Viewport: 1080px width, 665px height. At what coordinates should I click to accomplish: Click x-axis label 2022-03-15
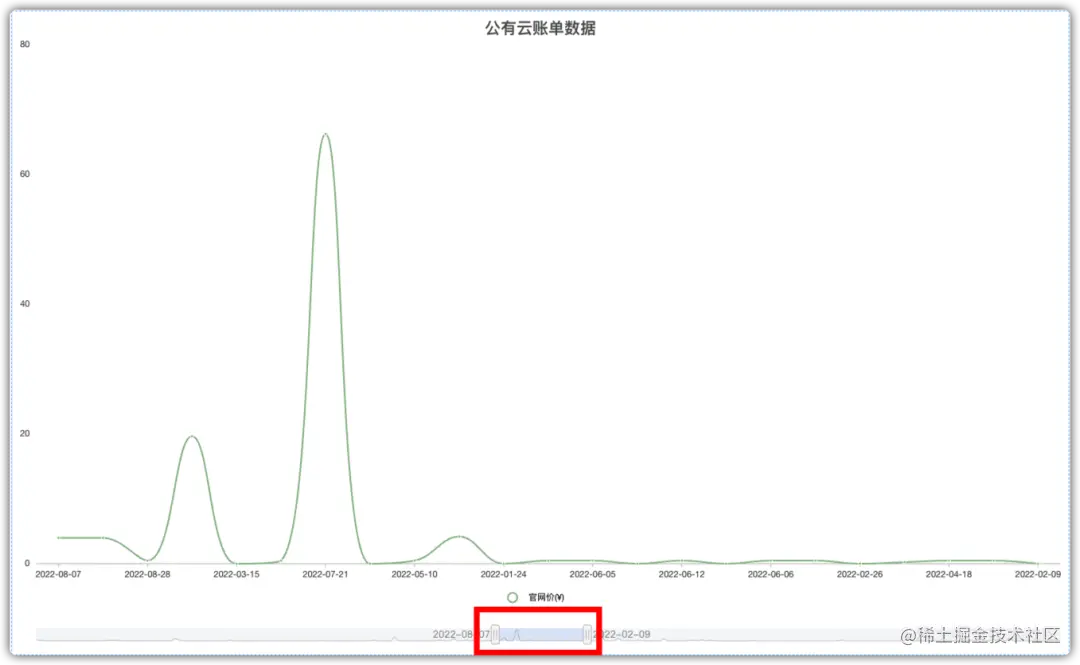236,574
